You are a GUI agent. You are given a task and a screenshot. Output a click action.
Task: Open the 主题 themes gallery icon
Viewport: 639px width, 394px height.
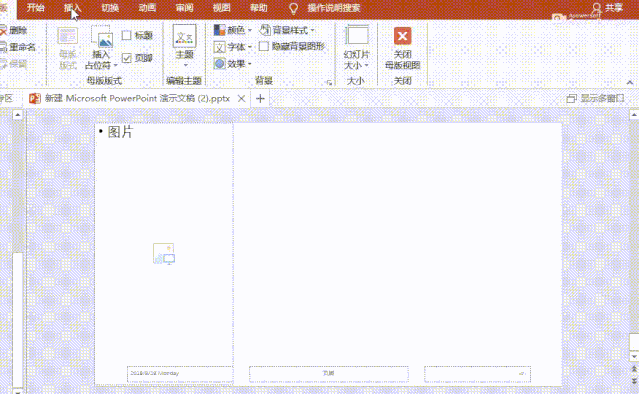[x=184, y=36]
